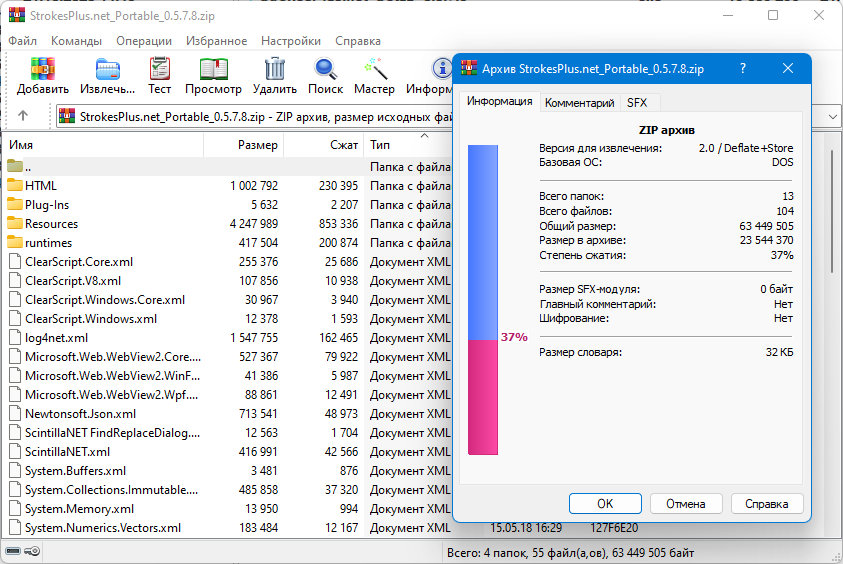843x564 pixels.
Task: Select the Resources folder in the list
Action: pyautogui.click(x=51, y=224)
